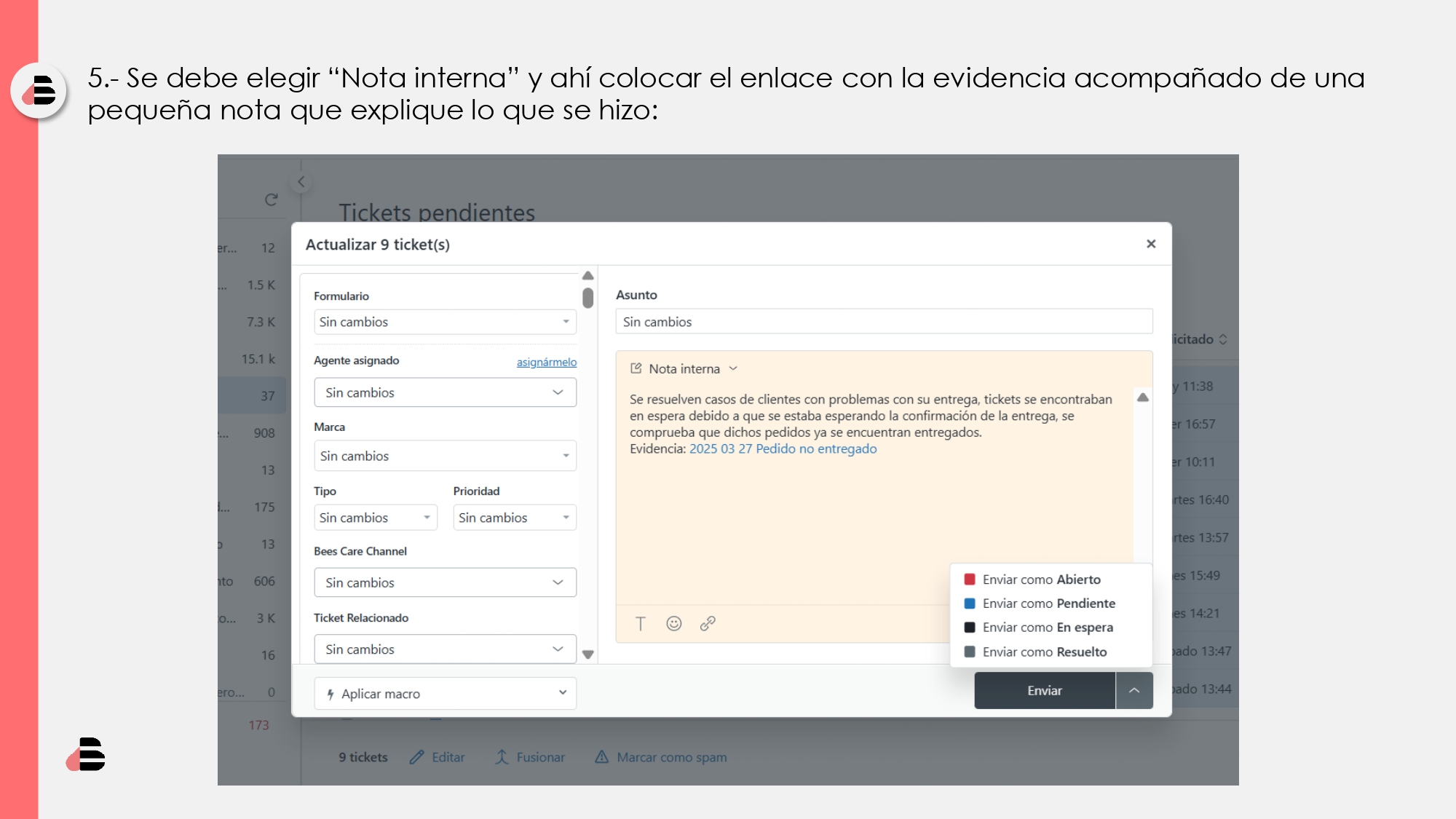Open the Prioridad dropdown
The height and width of the screenshot is (819, 1456).
pos(515,518)
